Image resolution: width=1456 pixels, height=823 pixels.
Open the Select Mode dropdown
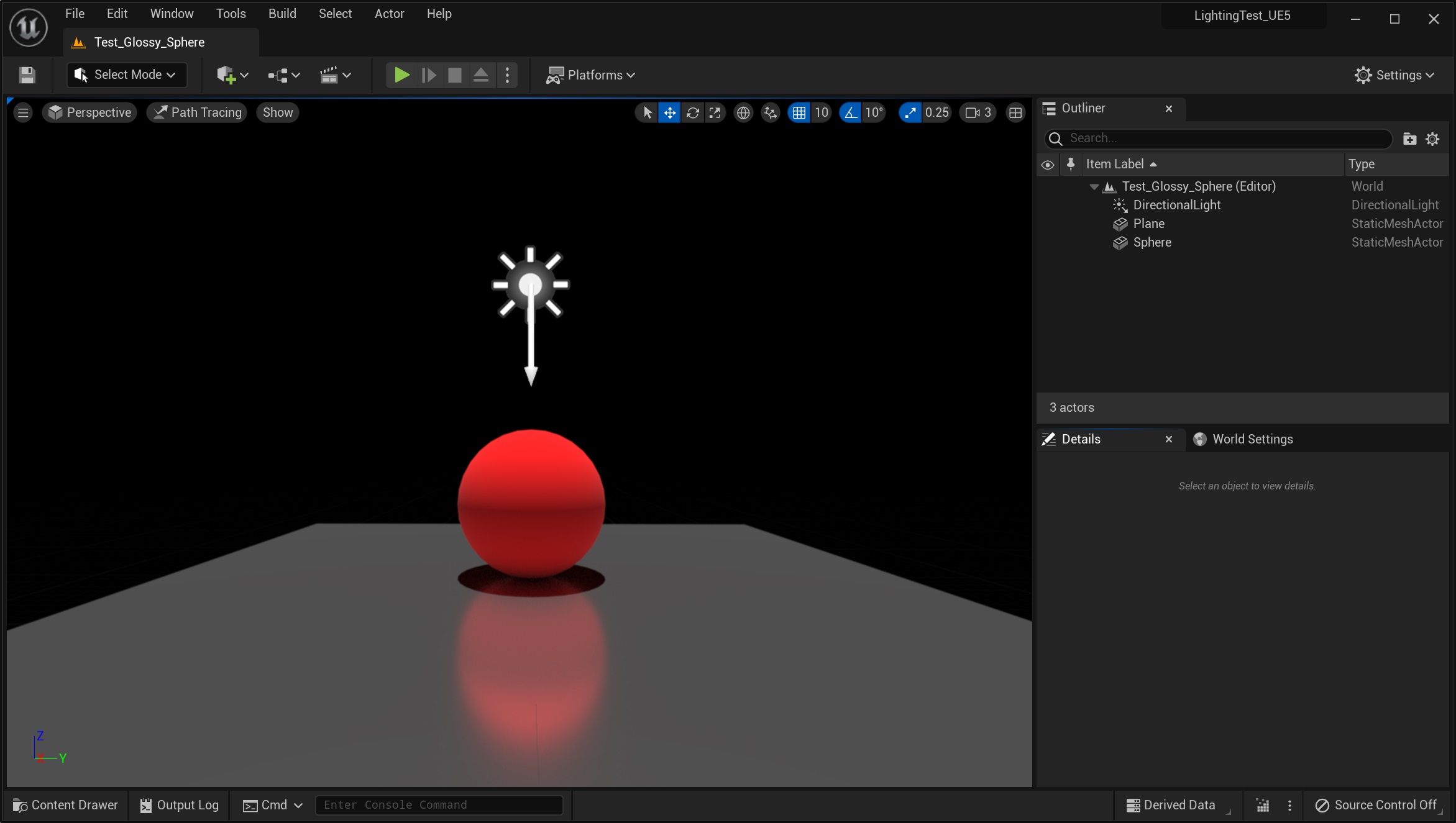[126, 75]
